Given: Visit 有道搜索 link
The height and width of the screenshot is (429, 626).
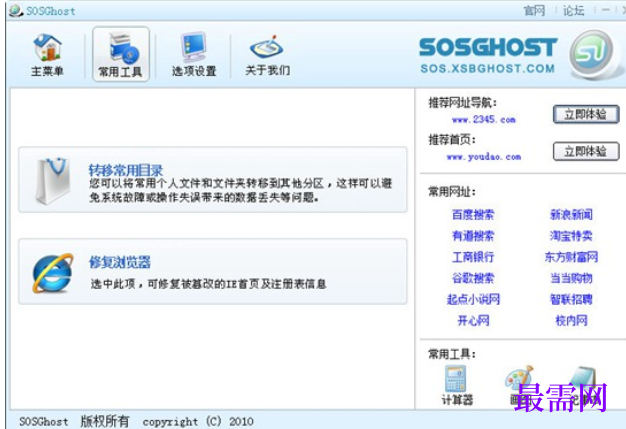Looking at the screenshot, I should [473, 236].
